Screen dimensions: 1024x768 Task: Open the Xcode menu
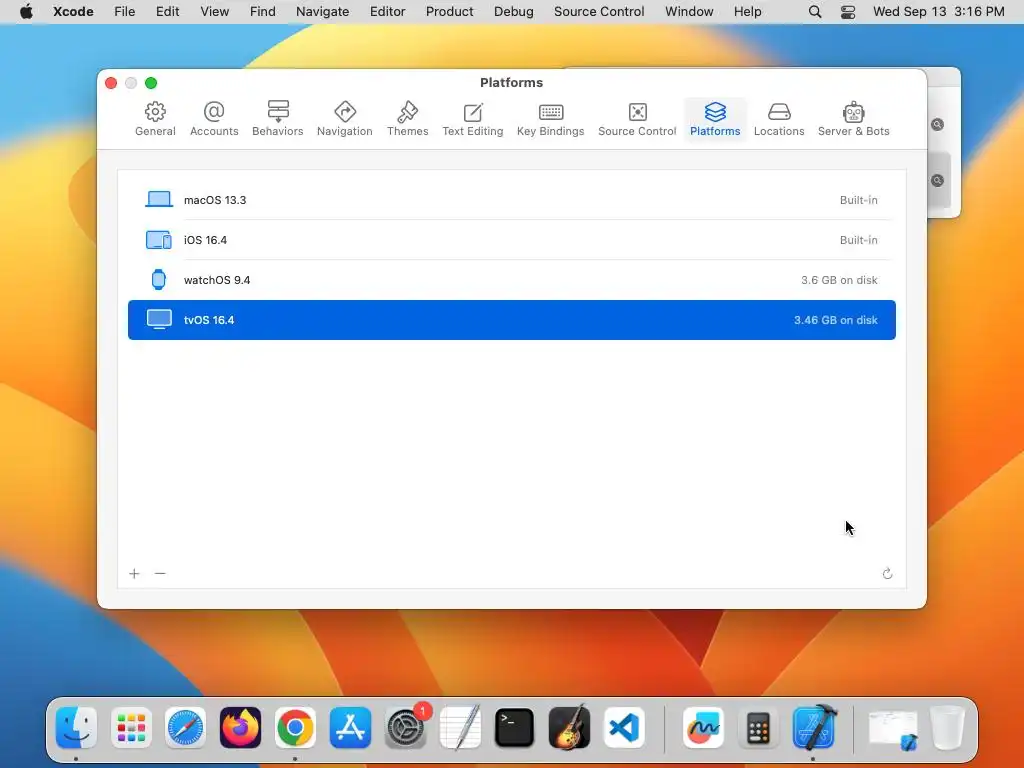click(73, 12)
